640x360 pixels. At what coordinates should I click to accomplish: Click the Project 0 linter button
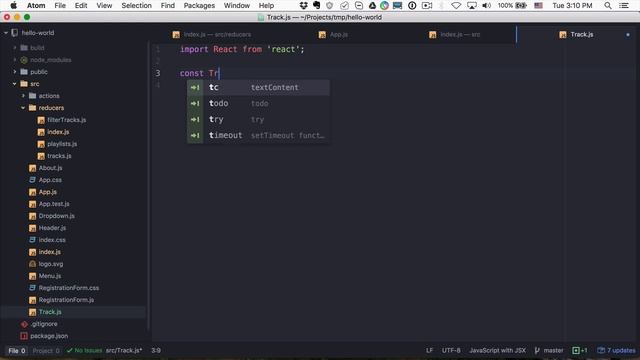46,351
